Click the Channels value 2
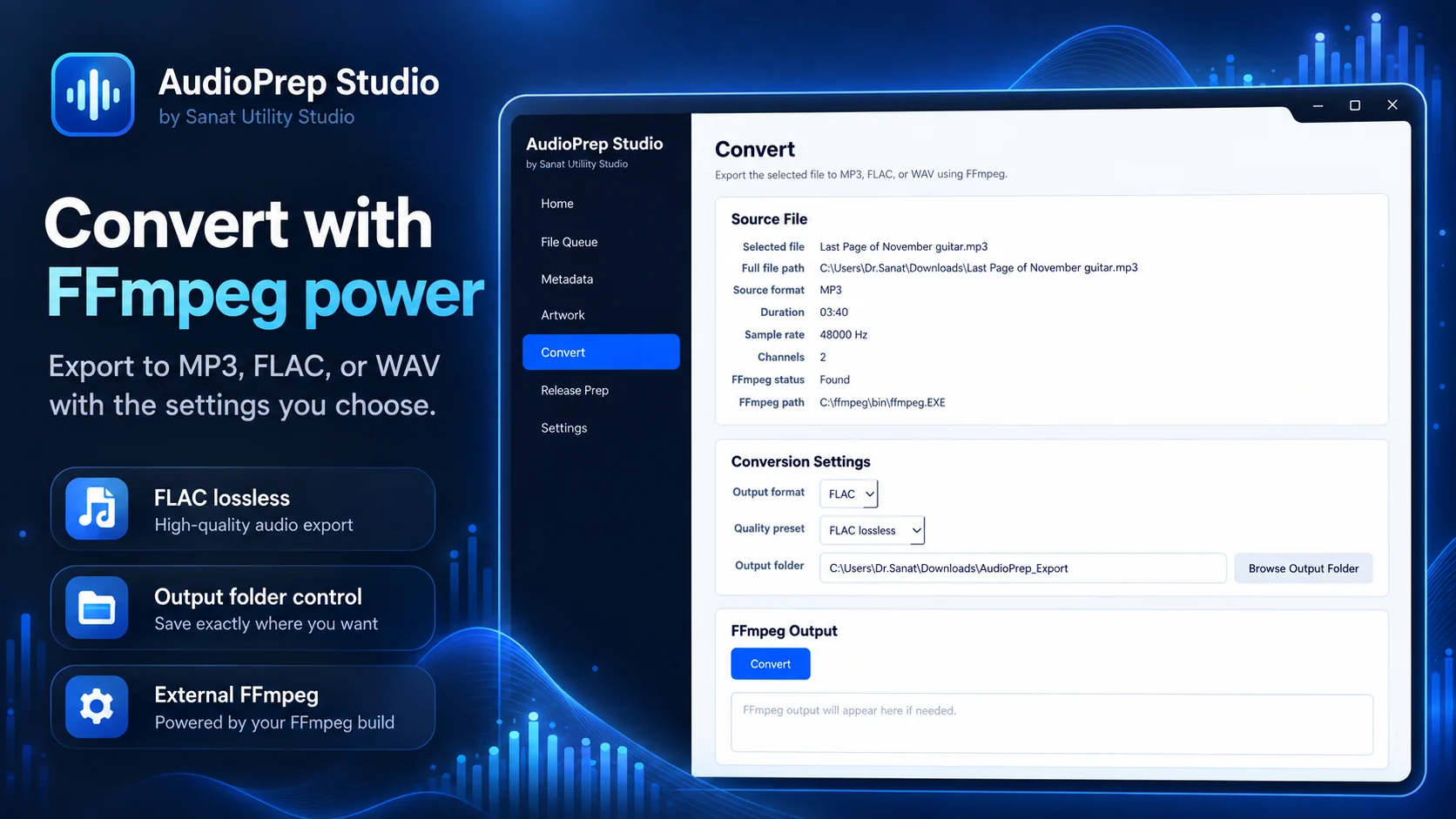 (823, 357)
